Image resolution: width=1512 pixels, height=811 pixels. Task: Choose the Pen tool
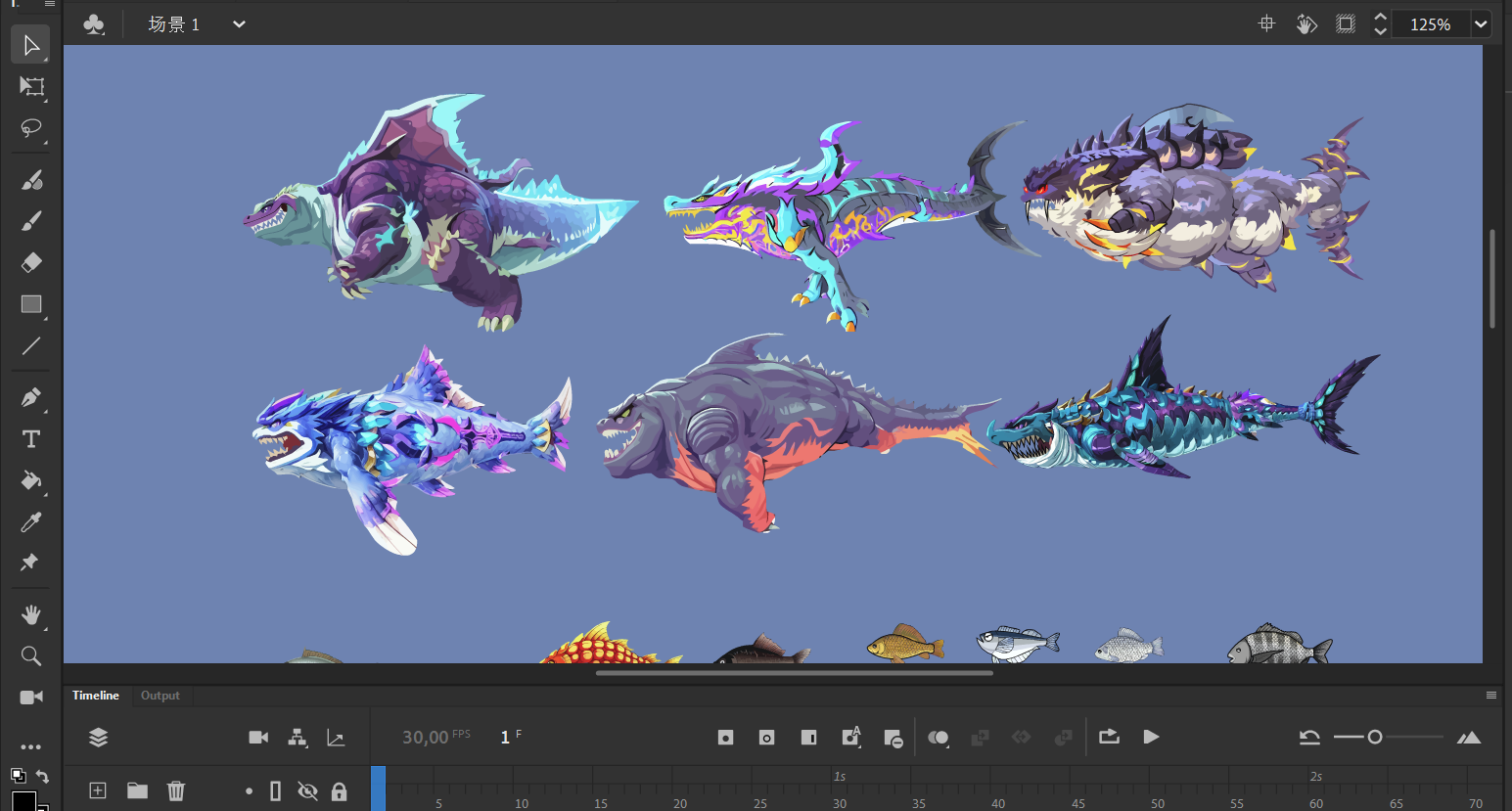pyautogui.click(x=31, y=397)
